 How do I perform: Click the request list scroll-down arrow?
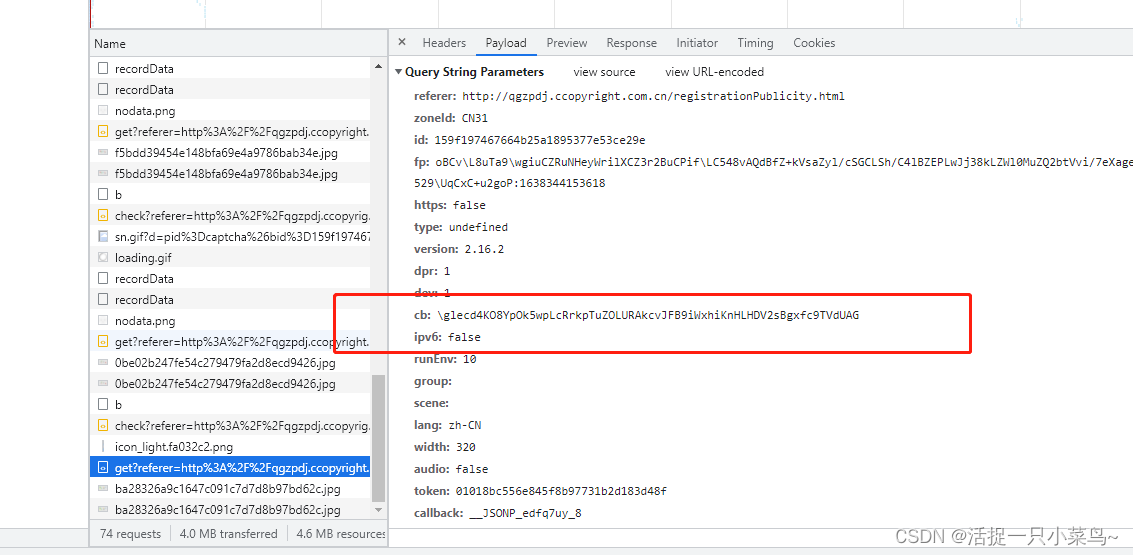click(x=378, y=510)
